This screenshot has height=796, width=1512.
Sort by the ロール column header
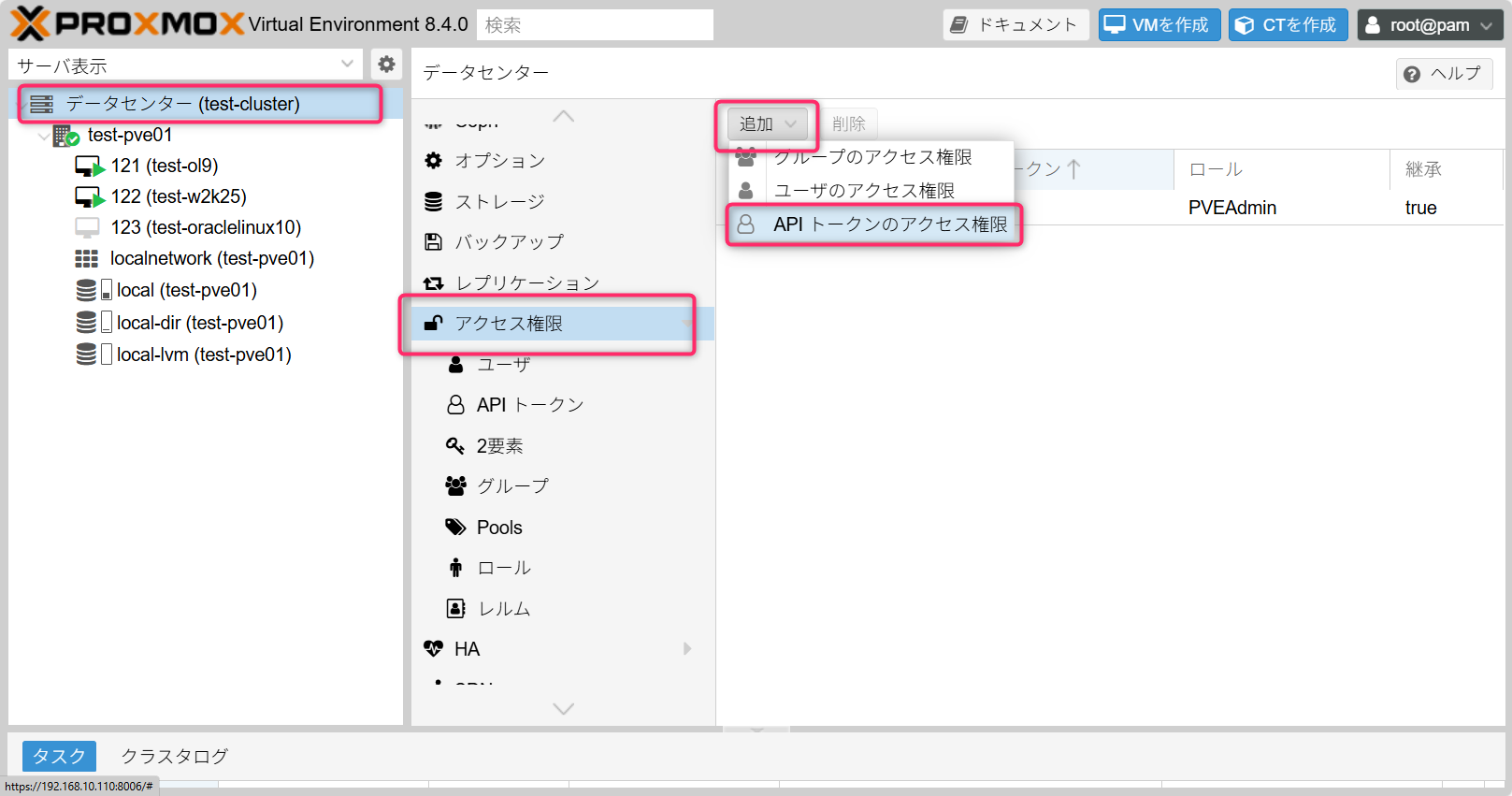point(1282,169)
